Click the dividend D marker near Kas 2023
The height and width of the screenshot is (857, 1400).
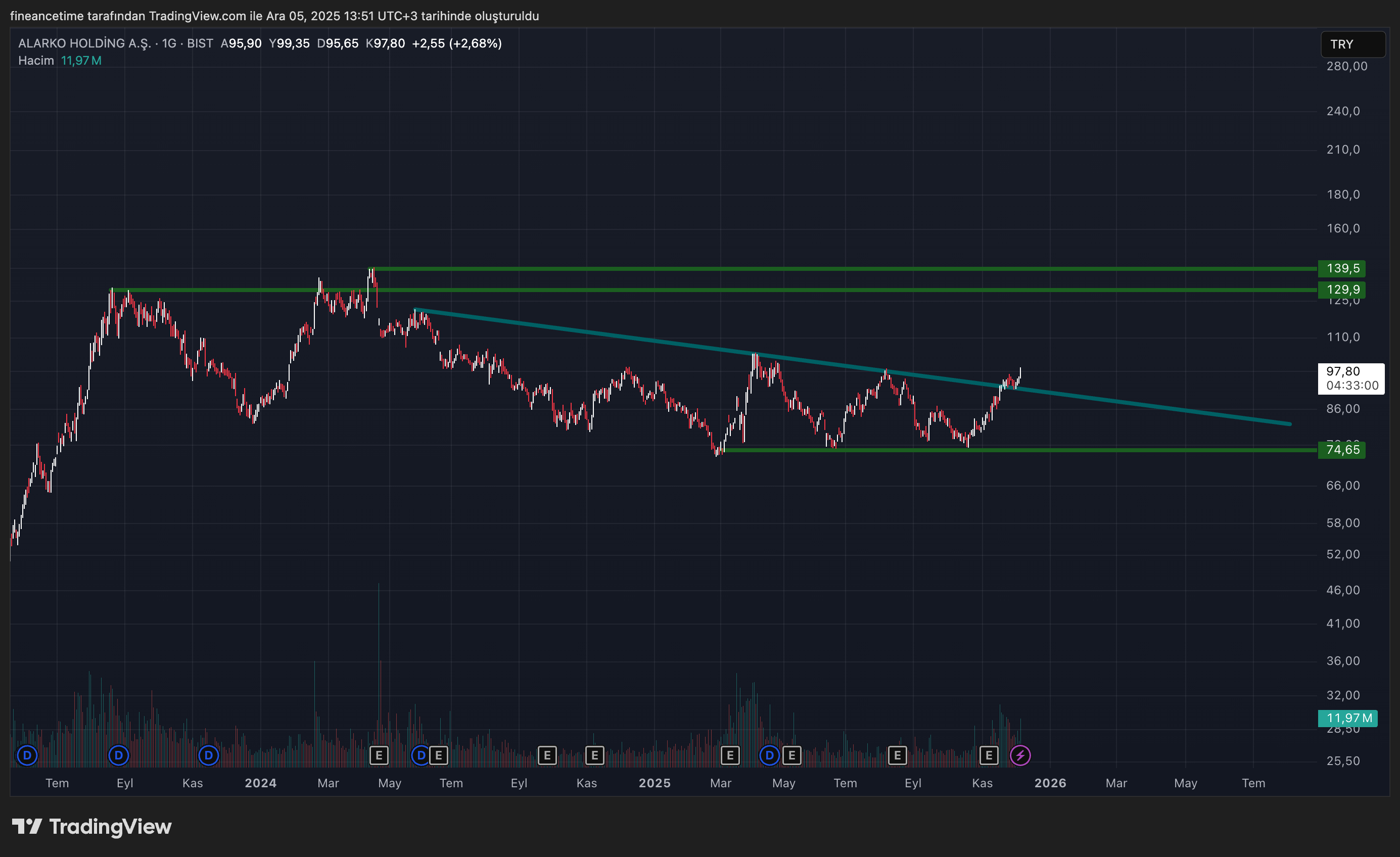[209, 755]
